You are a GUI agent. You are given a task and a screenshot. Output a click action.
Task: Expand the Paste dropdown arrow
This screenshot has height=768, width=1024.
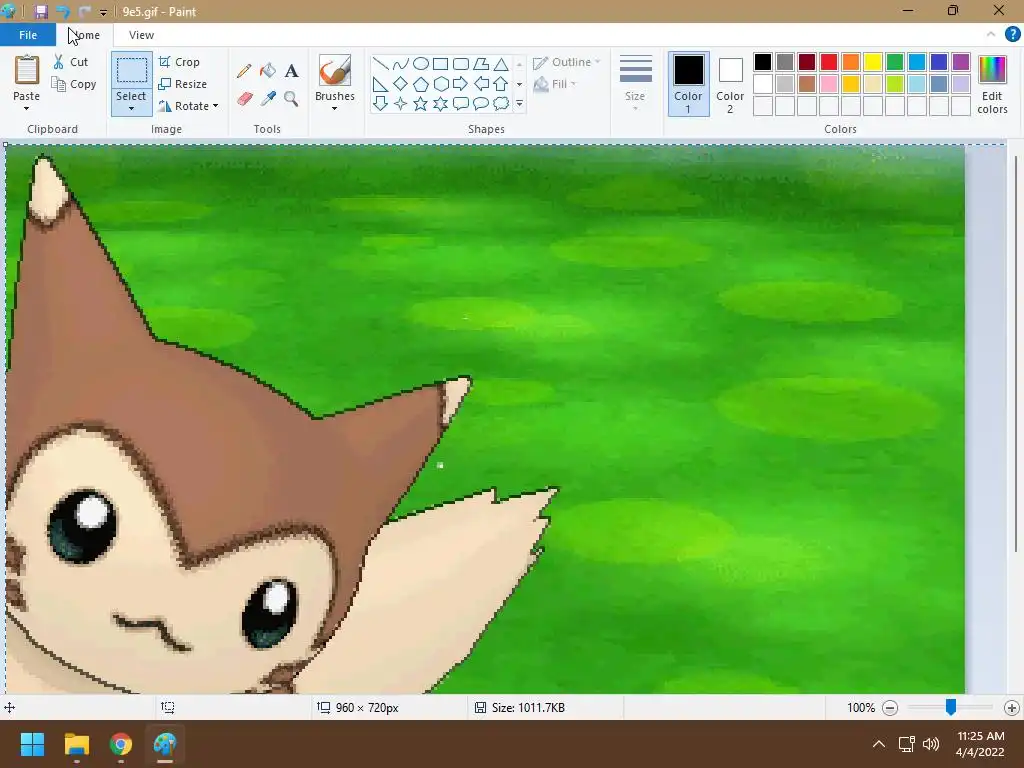tap(26, 108)
